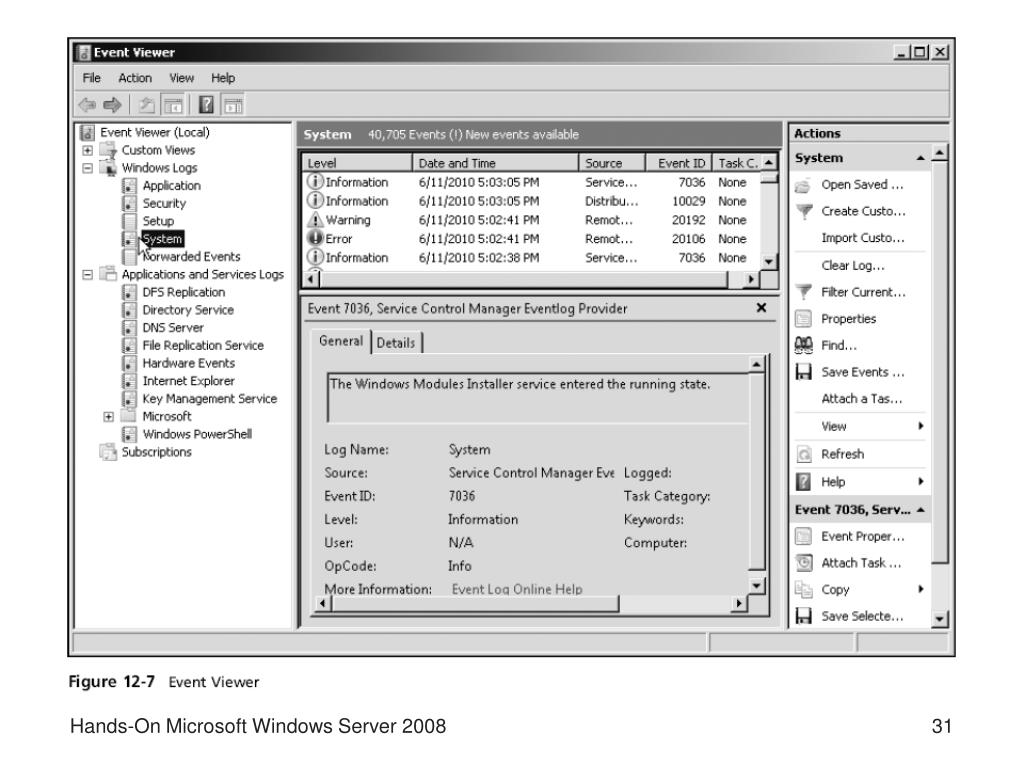The image size is (1024, 768).
Task: Select the Key Management Service log
Action: 210,399
